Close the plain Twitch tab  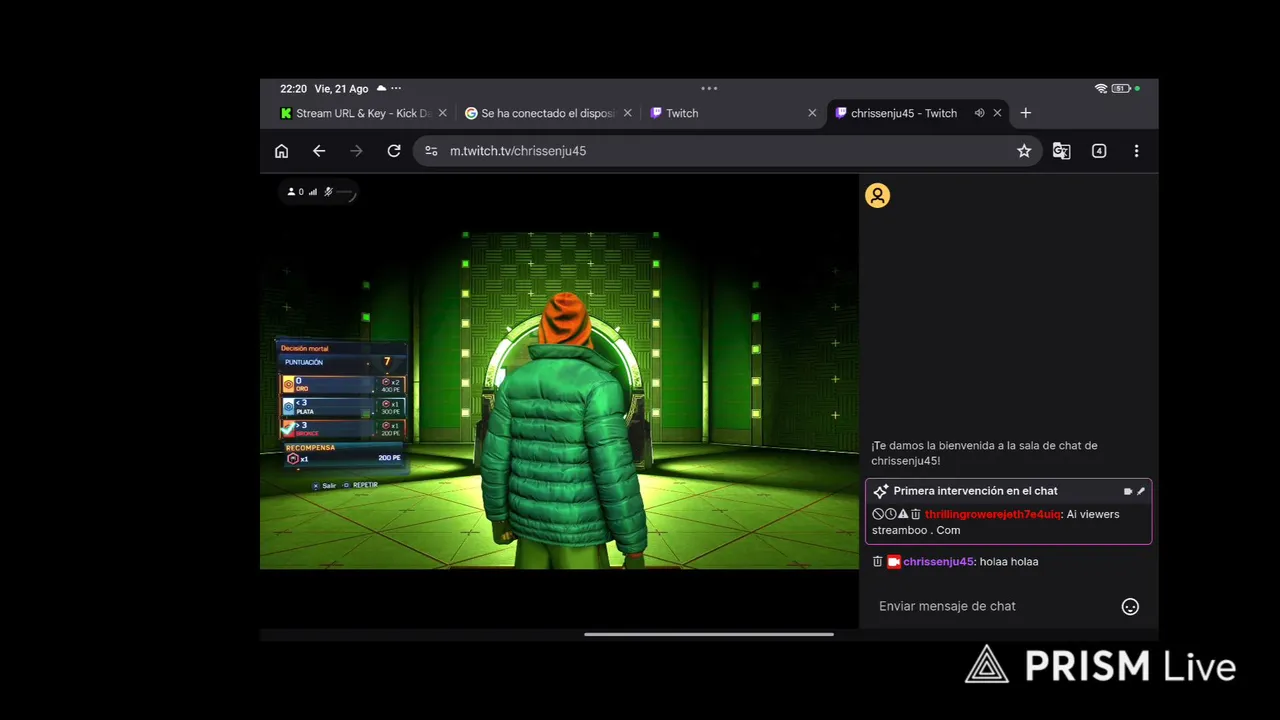(x=812, y=113)
